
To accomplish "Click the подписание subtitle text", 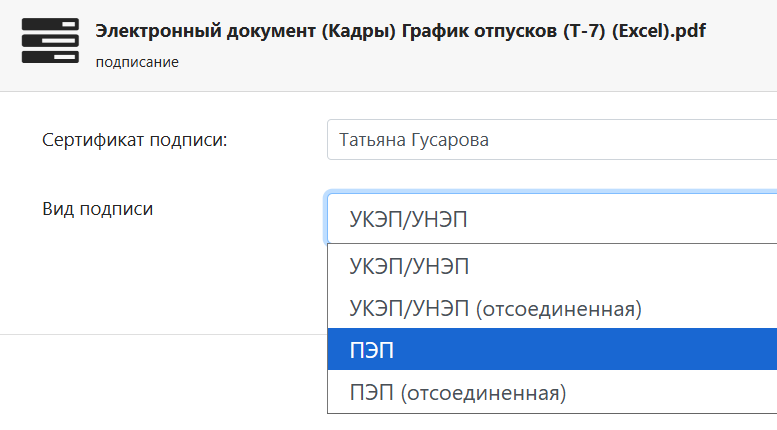I will pyautogui.click(x=137, y=62).
